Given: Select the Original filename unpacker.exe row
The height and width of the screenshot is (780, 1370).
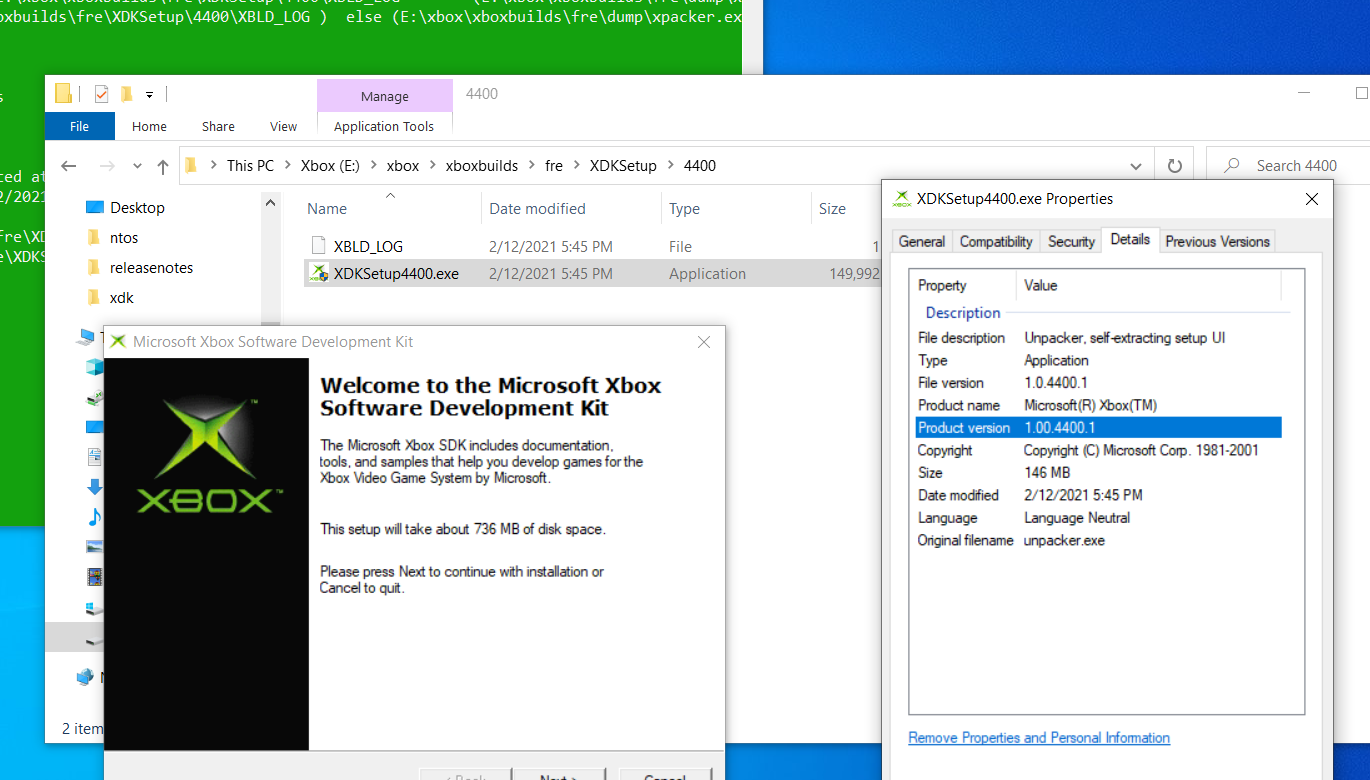Looking at the screenshot, I should 1099,540.
